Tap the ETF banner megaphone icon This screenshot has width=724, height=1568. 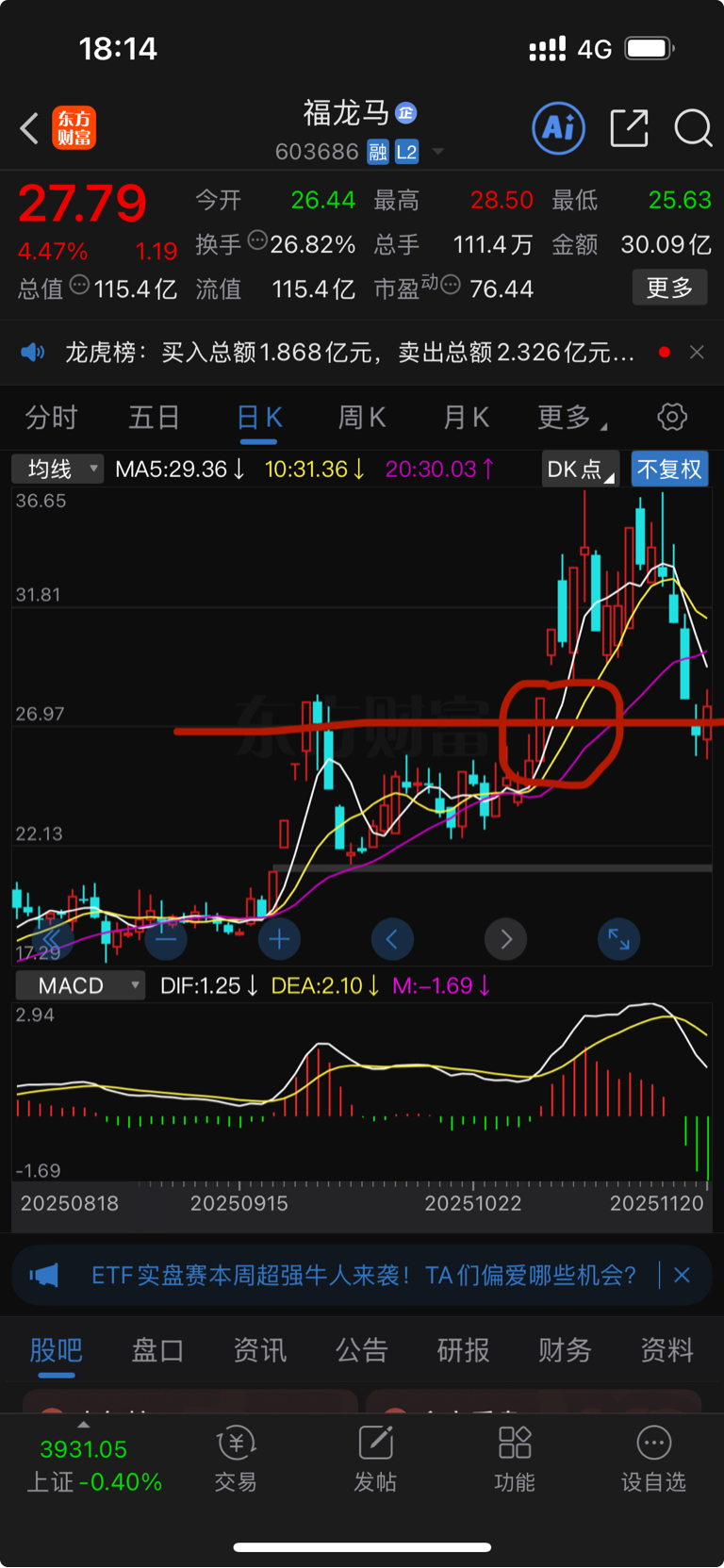coord(43,1276)
